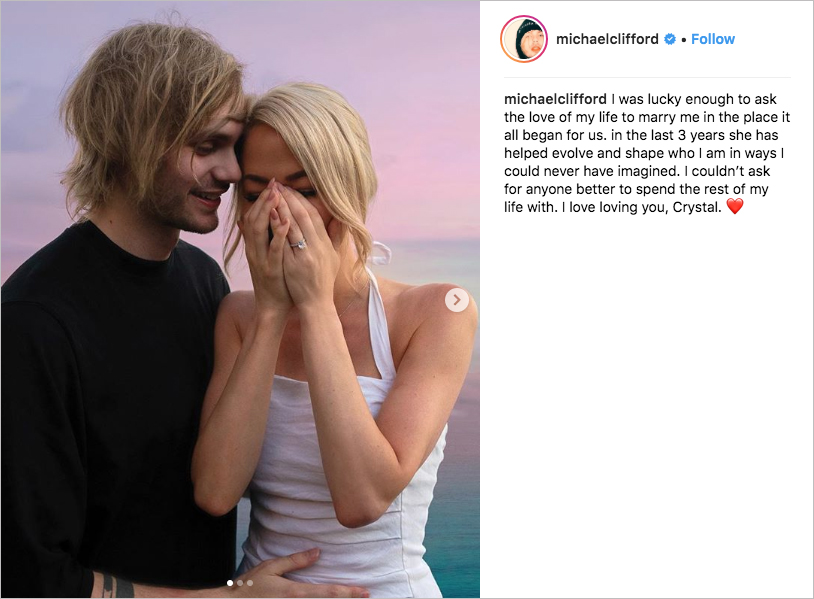Jump to the second carousel dot
The height and width of the screenshot is (599, 814).
(x=240, y=583)
